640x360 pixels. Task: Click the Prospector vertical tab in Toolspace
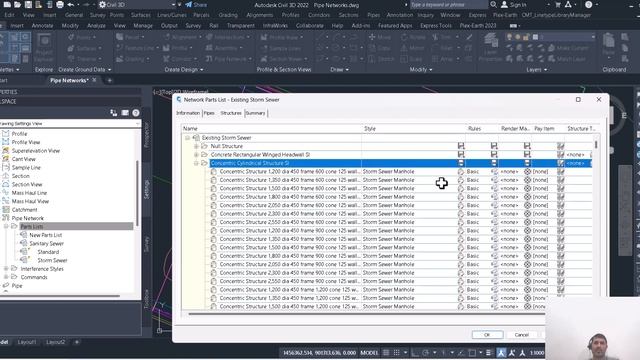147,135
